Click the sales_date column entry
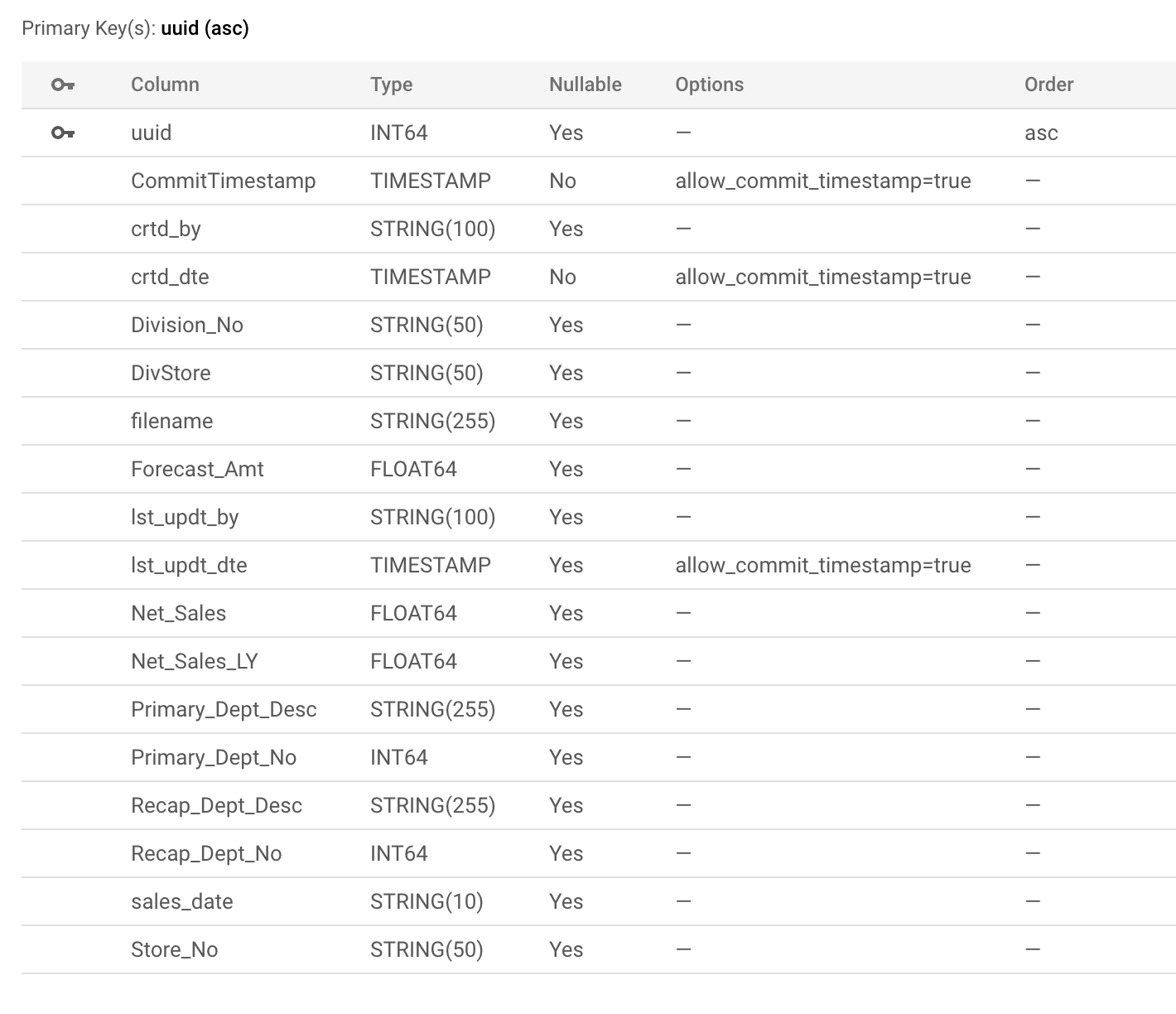The height and width of the screenshot is (1014, 1176). (182, 901)
